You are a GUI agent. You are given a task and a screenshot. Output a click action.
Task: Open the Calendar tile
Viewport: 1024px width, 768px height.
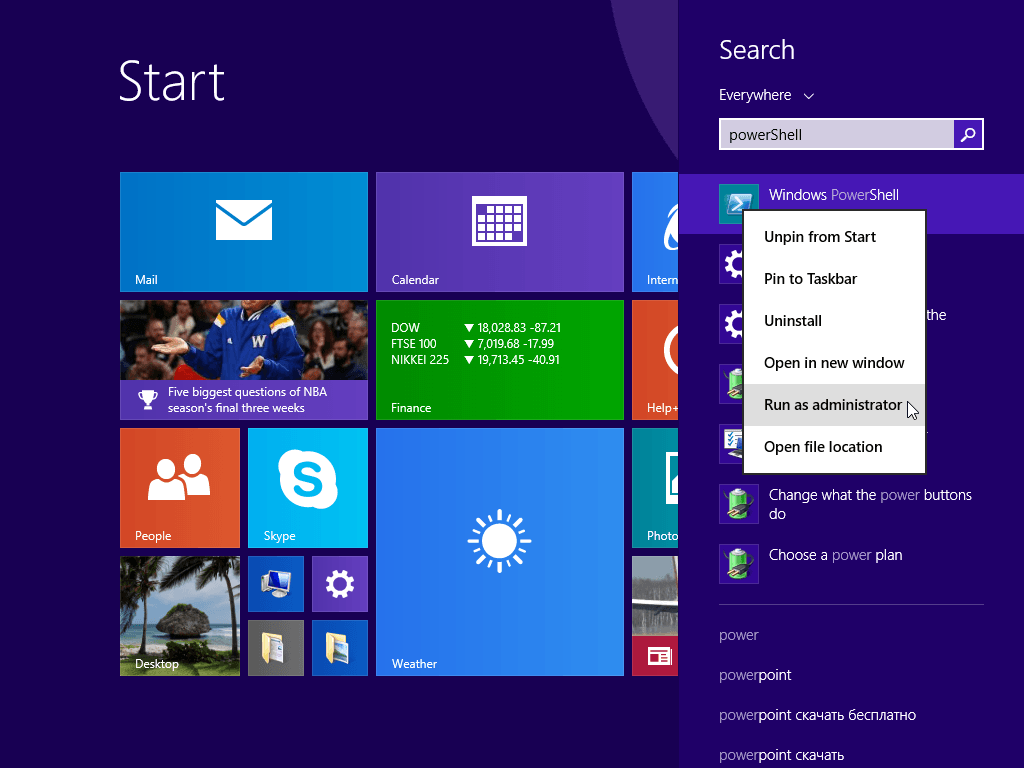499,231
